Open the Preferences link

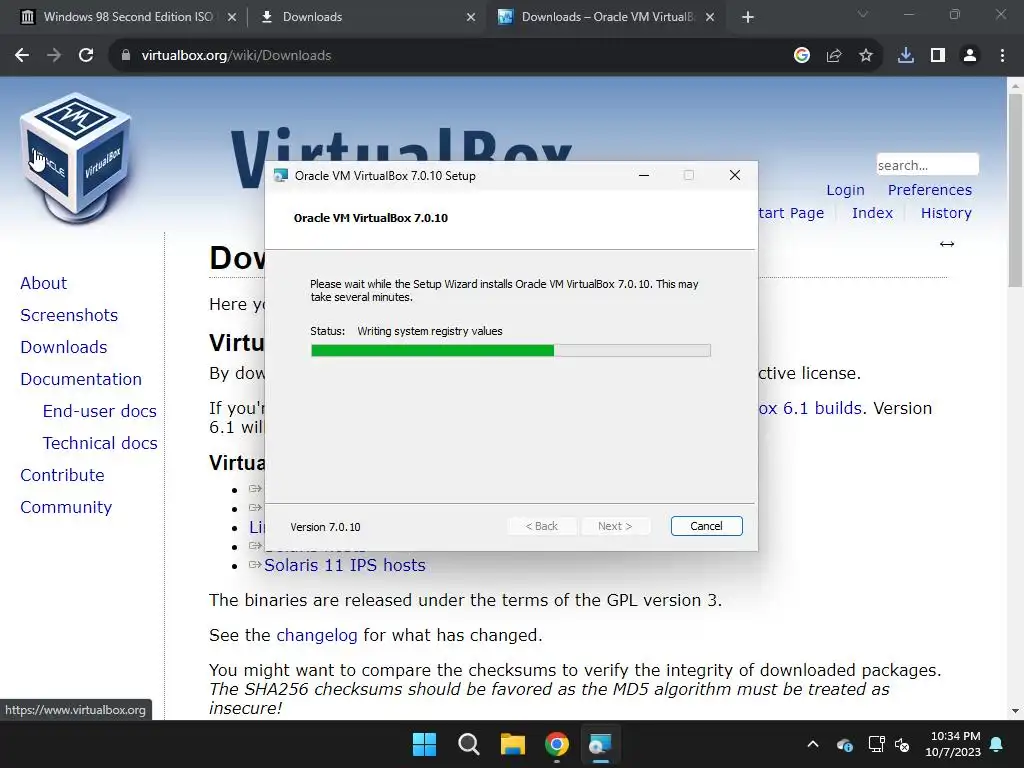pyautogui.click(x=930, y=190)
